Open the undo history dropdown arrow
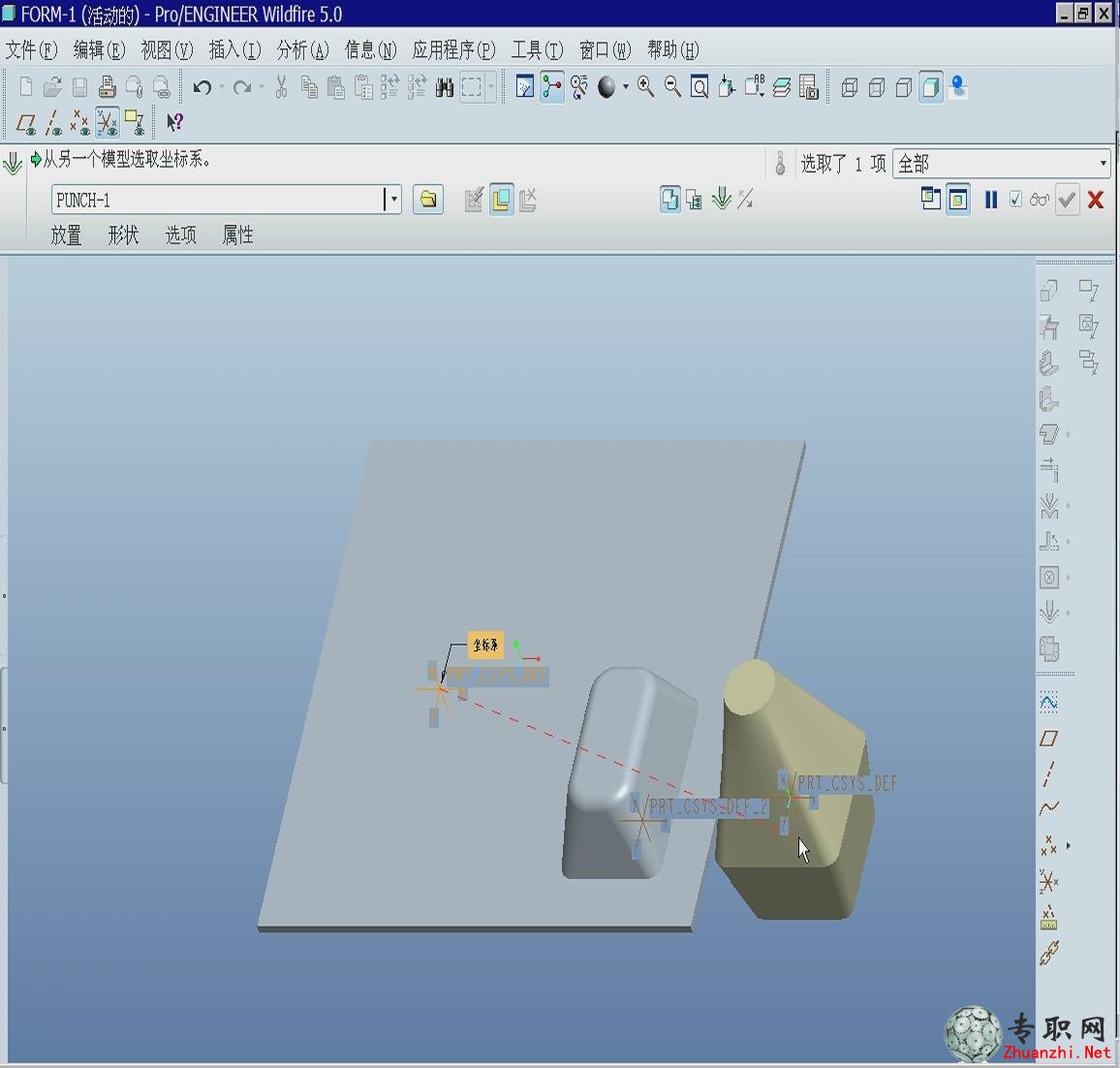The height and width of the screenshot is (1068, 1120). click(222, 87)
